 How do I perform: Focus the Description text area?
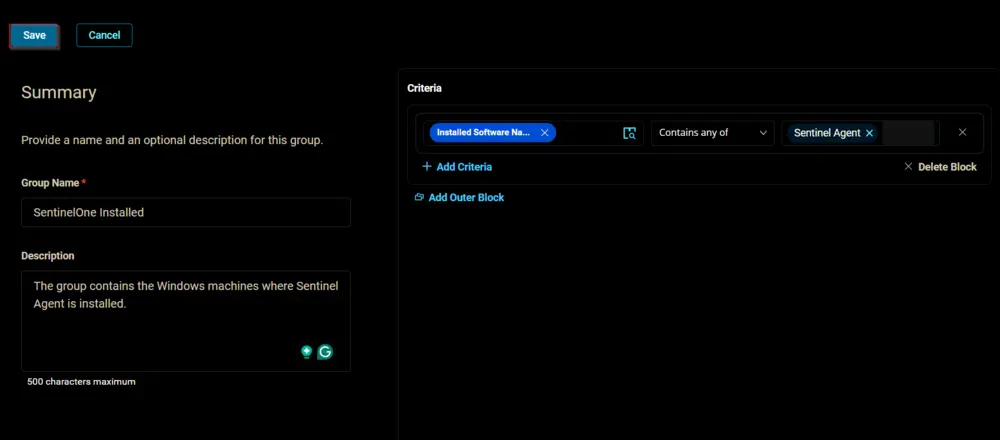(x=186, y=321)
